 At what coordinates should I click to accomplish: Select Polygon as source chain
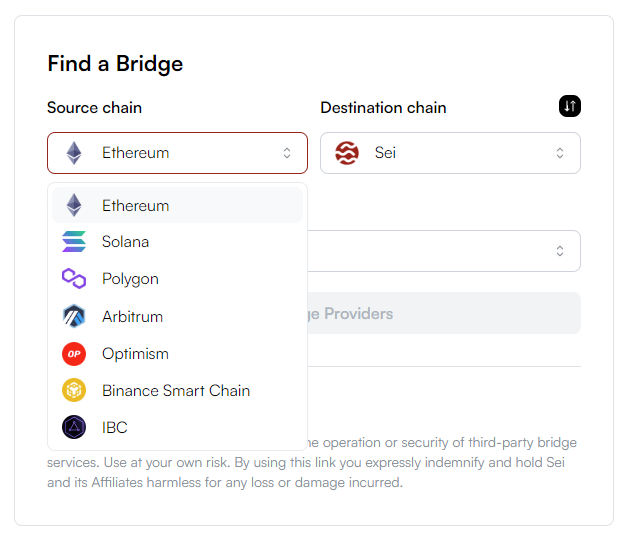(x=130, y=279)
